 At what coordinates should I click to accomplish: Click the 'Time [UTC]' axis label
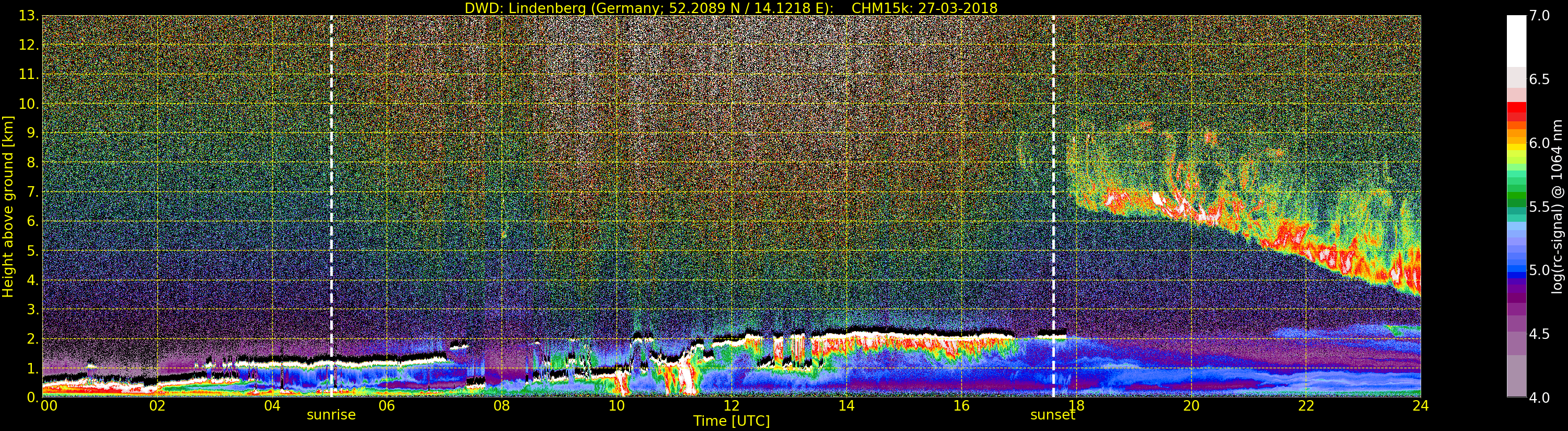coord(731,421)
